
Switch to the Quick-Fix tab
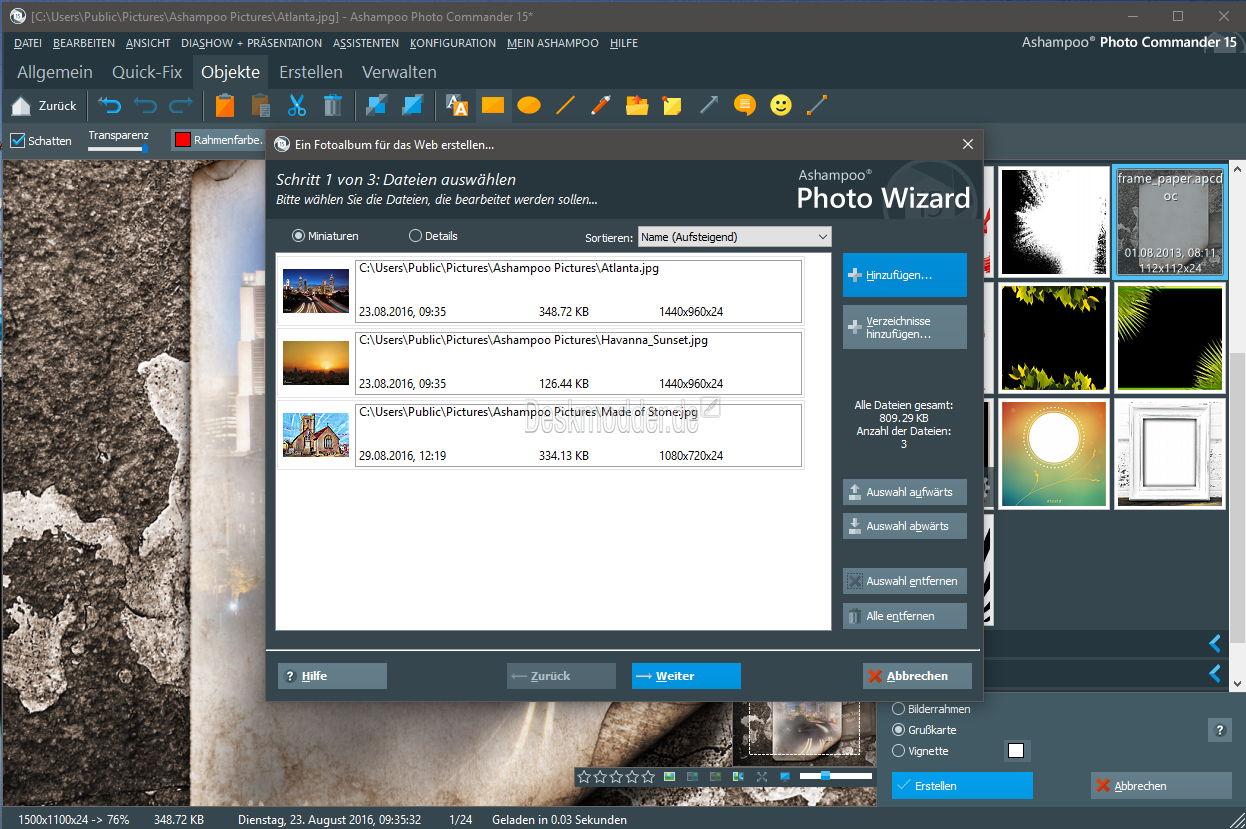[147, 72]
